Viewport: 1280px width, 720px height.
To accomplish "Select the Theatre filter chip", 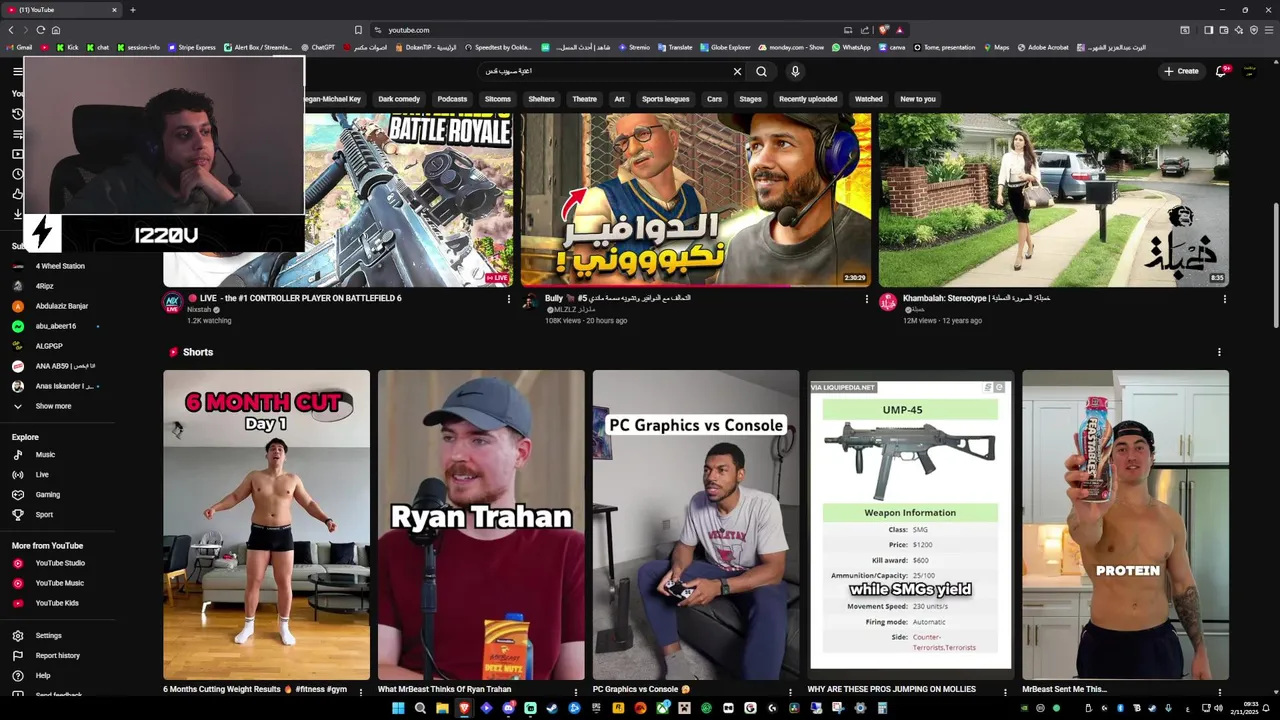I will [584, 99].
